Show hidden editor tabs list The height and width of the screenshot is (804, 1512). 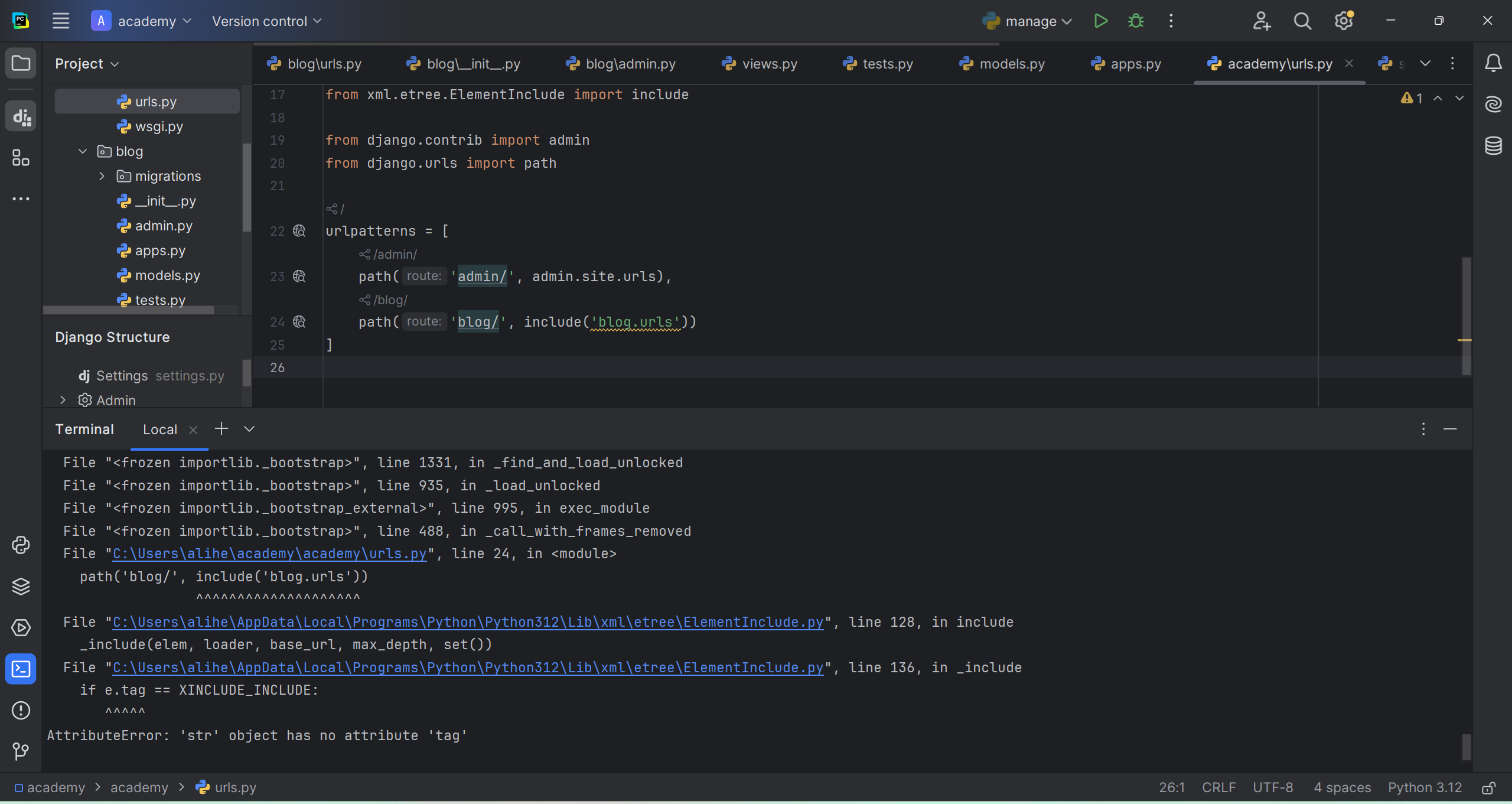pos(1425,63)
